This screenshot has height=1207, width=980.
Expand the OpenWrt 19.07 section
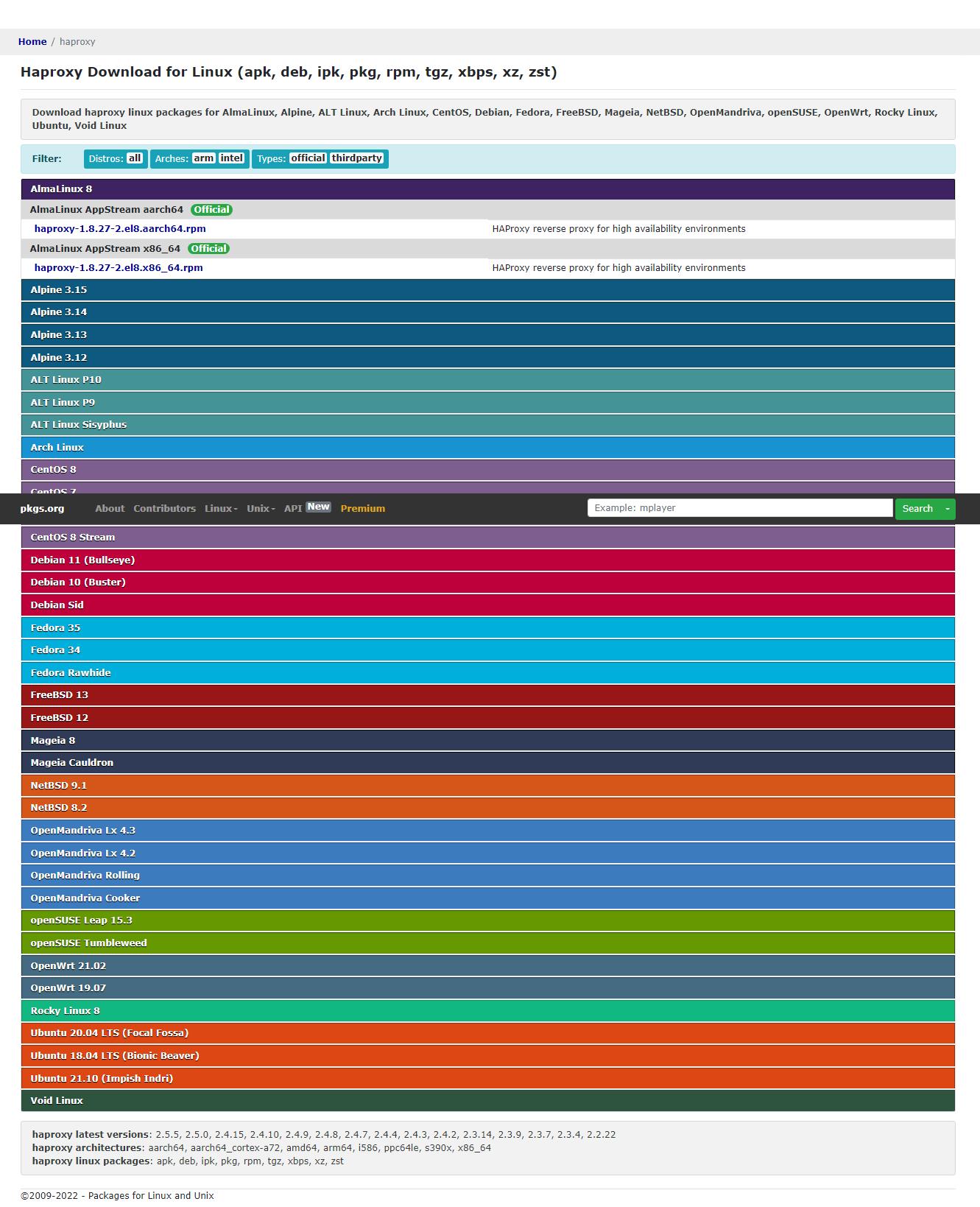488,988
